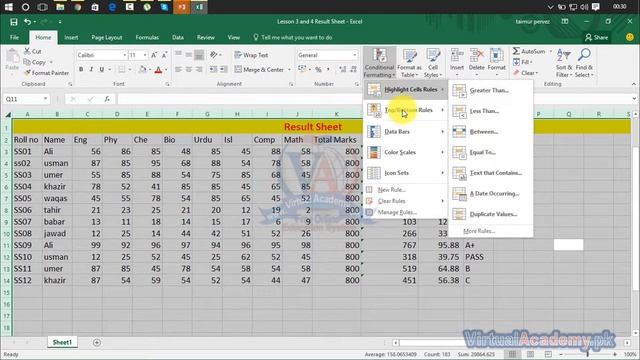Switch to Page Layout view in status bar
The height and width of the screenshot is (360, 640).
point(530,354)
